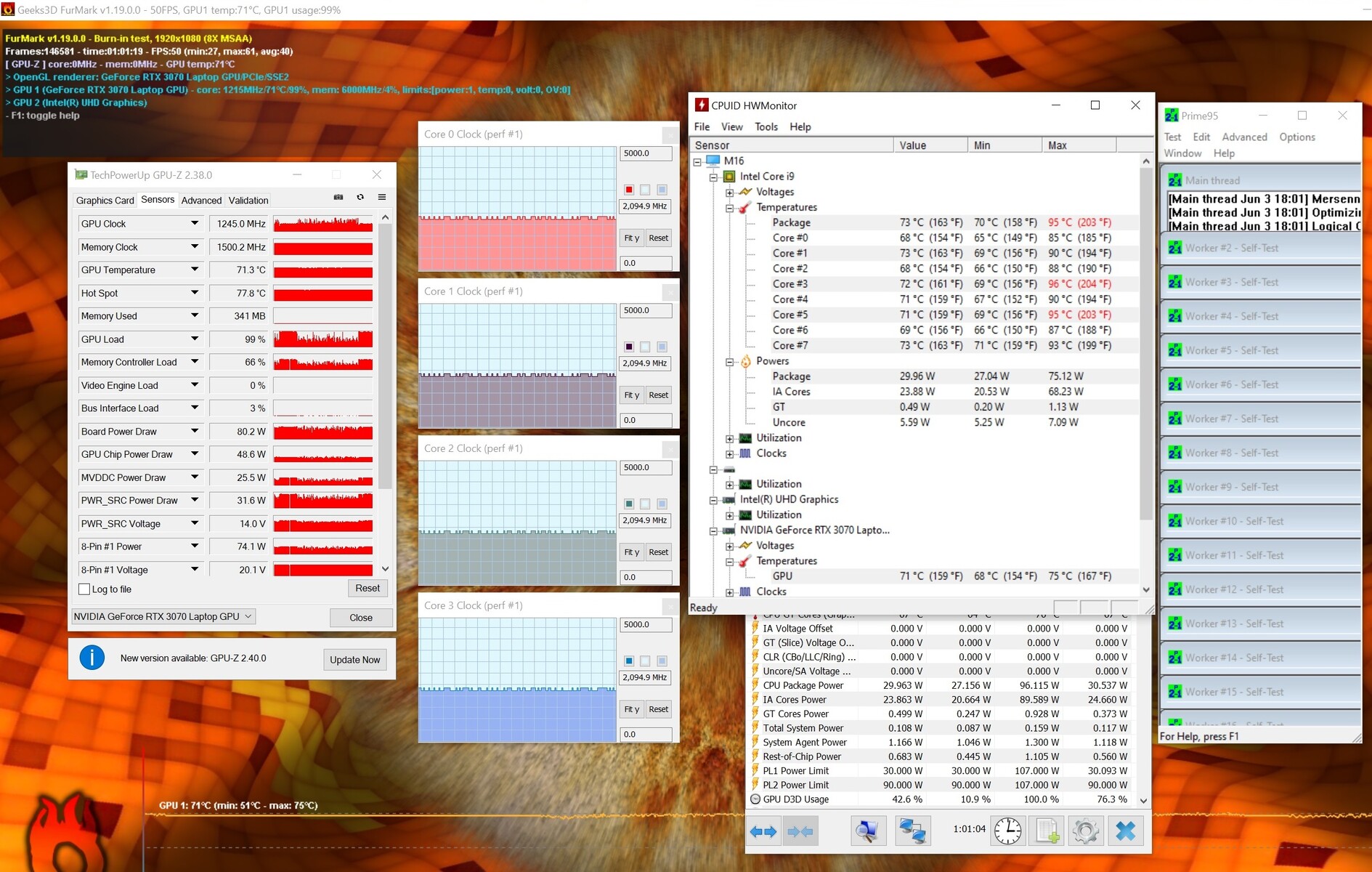Switch to the Advanced tab in GPU-Z
Image resolution: width=1372 pixels, height=872 pixels.
click(201, 201)
